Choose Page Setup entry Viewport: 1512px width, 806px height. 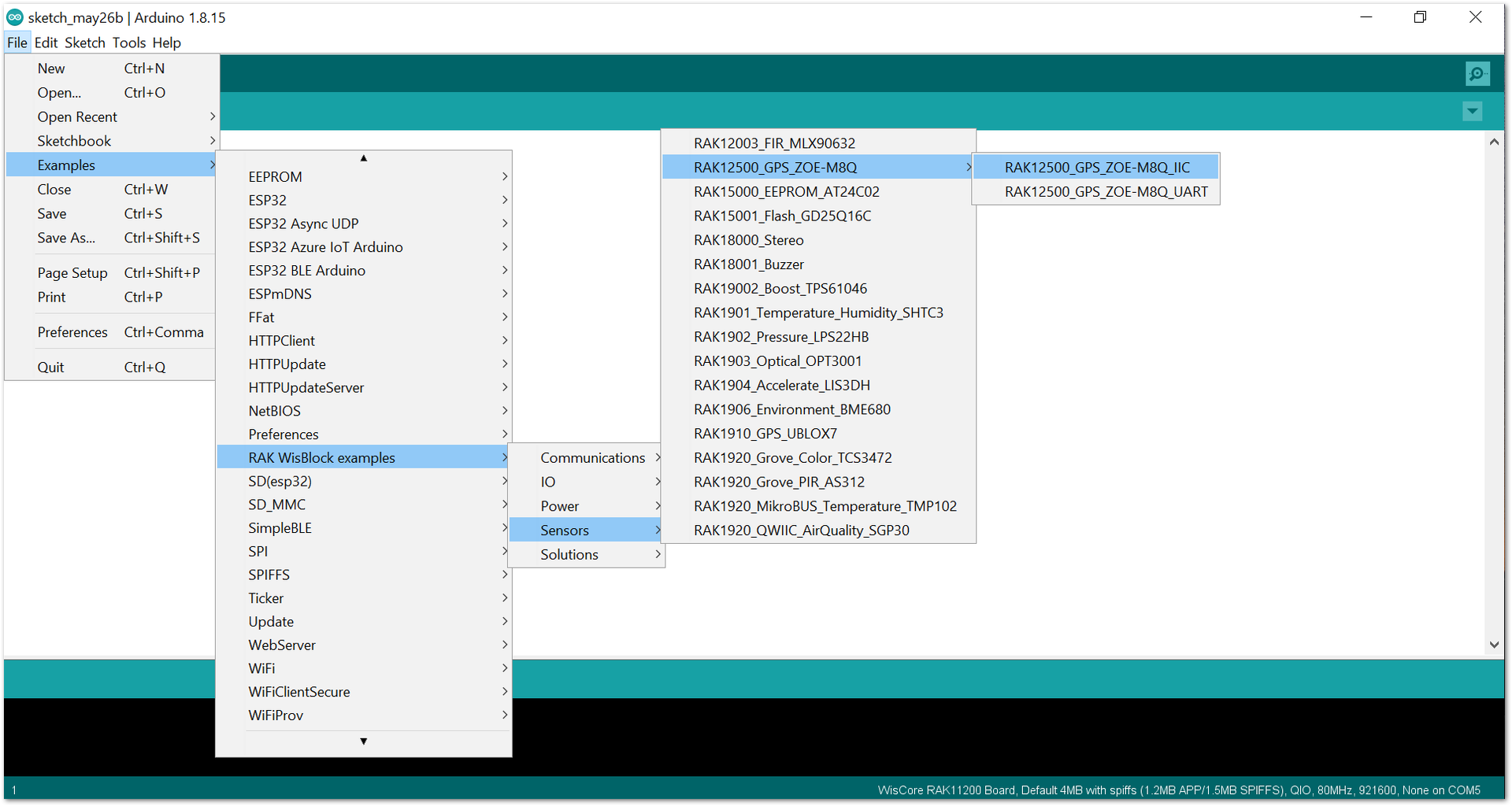[111, 273]
